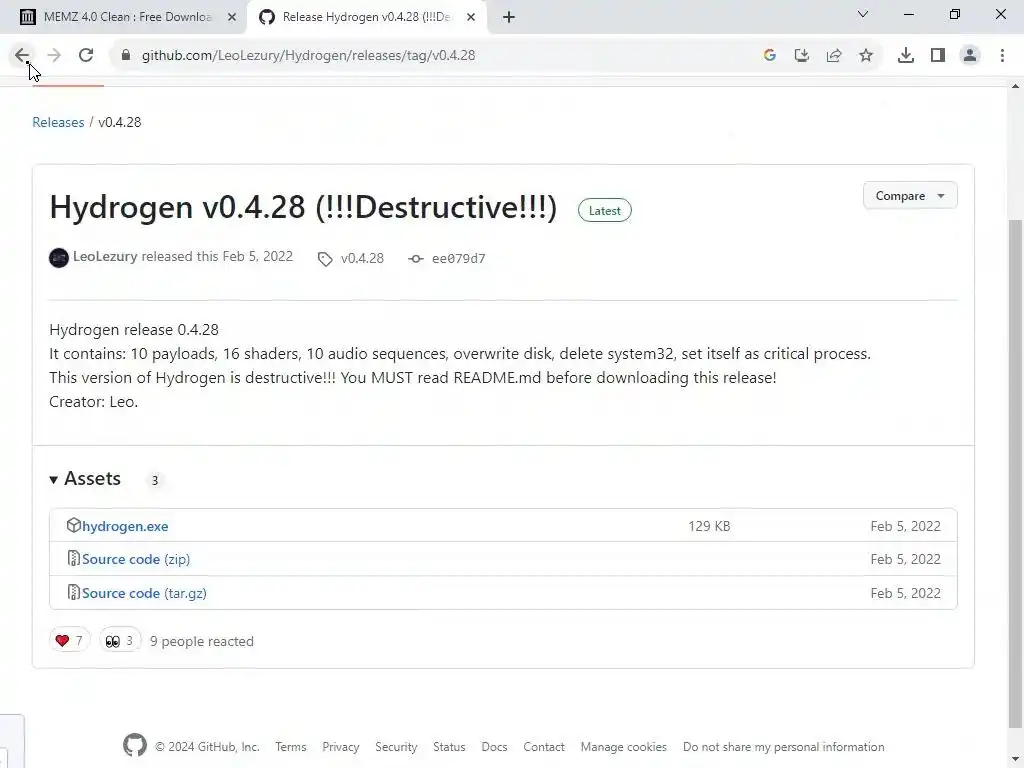Viewport: 1024px width, 768px height.
Task: Click the scrollbar down arrow
Action: (1016, 760)
